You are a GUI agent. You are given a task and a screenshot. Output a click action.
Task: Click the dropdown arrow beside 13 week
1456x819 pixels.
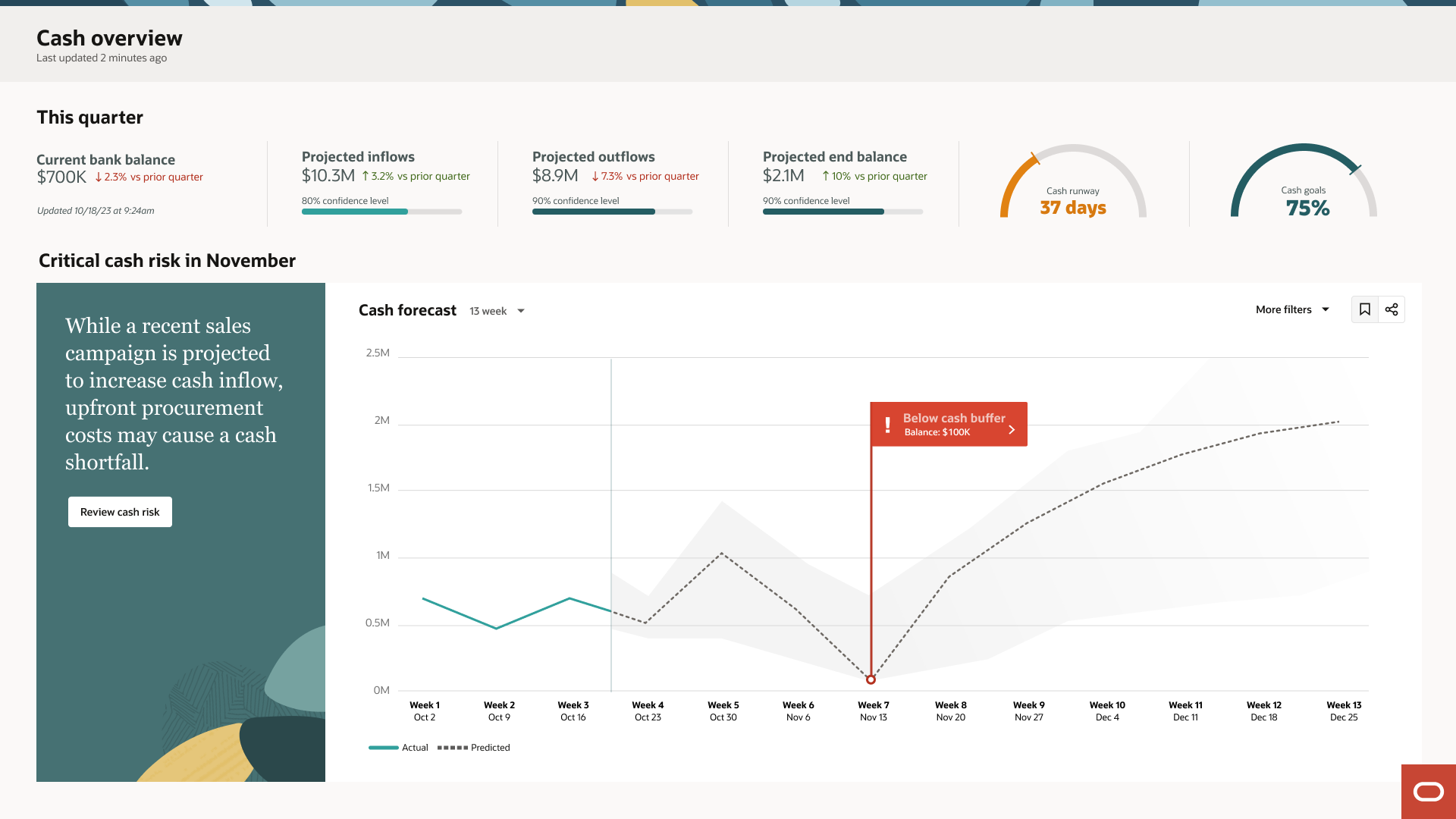coord(521,311)
